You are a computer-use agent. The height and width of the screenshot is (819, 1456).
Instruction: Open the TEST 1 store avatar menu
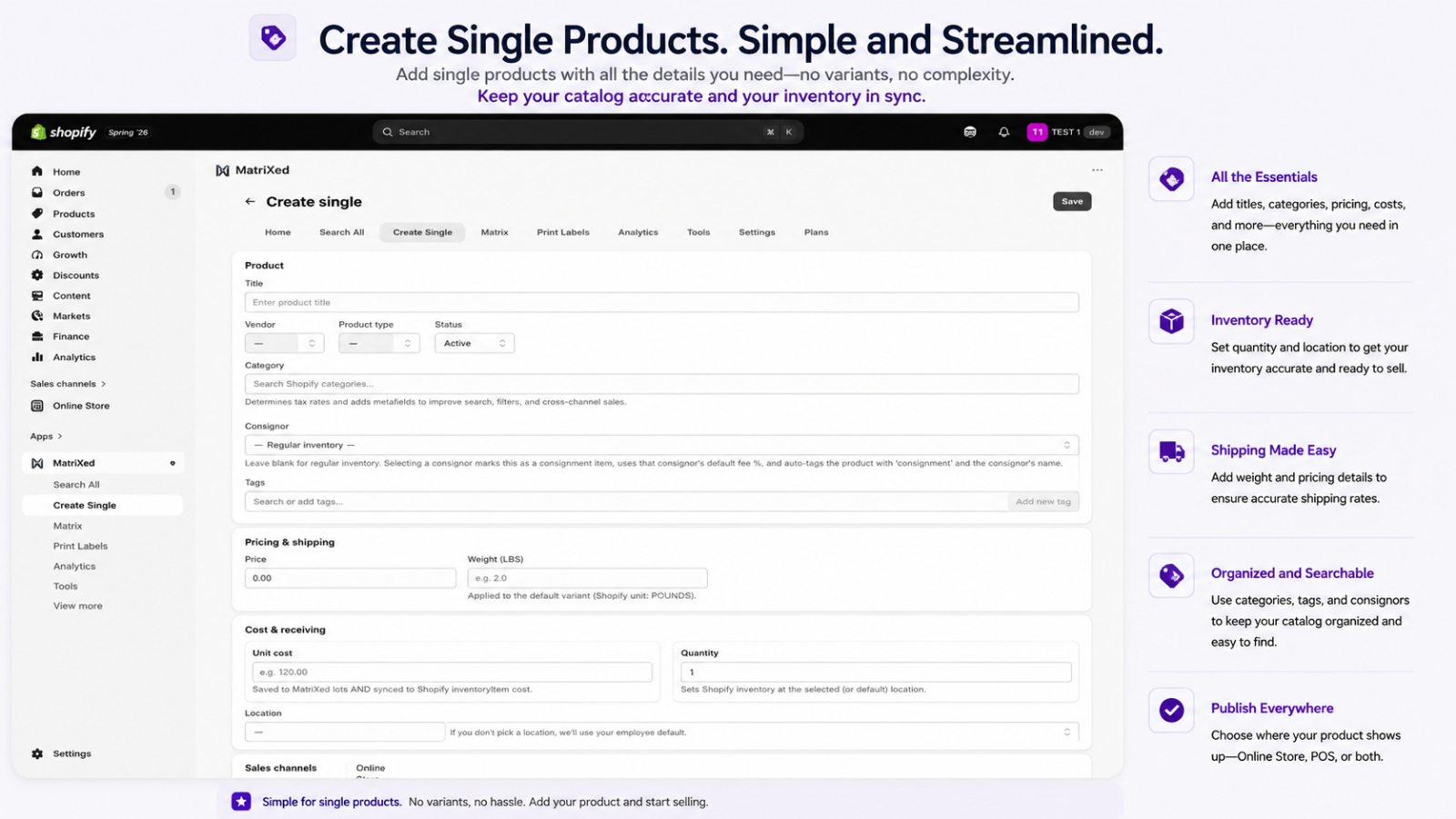pyautogui.click(x=1068, y=132)
